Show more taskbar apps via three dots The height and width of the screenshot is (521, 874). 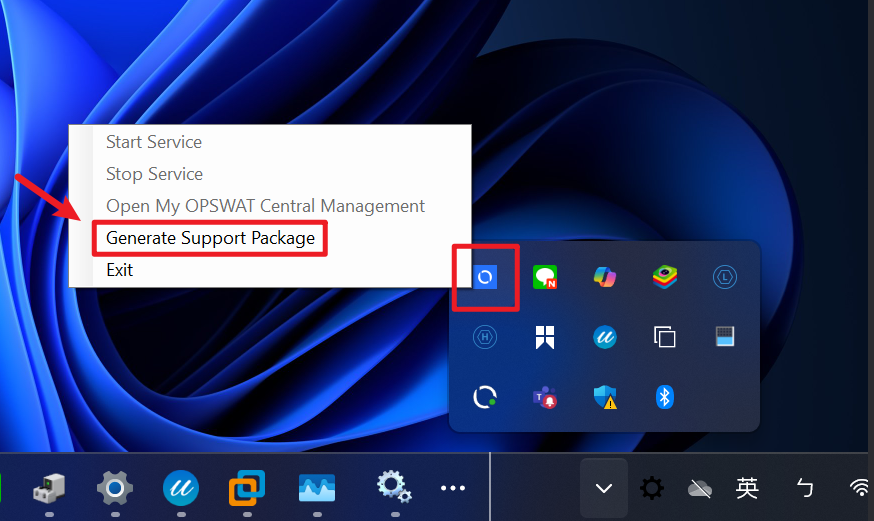(453, 488)
